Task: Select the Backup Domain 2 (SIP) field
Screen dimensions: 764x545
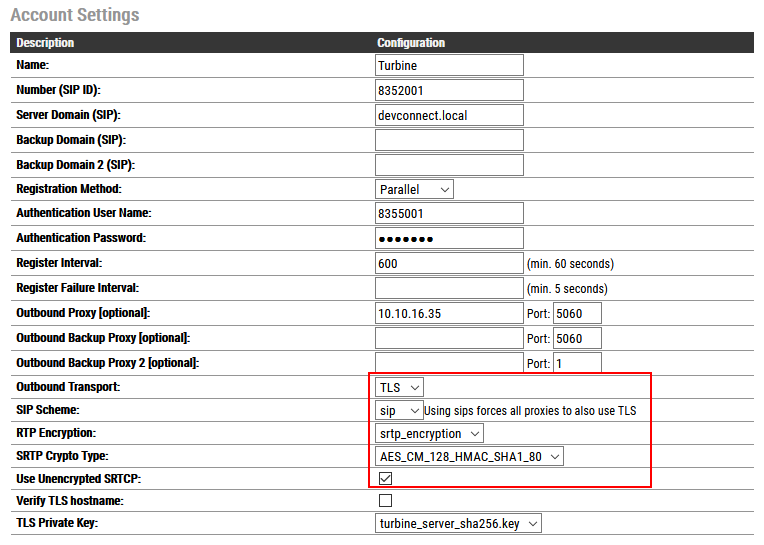Action: [x=449, y=165]
